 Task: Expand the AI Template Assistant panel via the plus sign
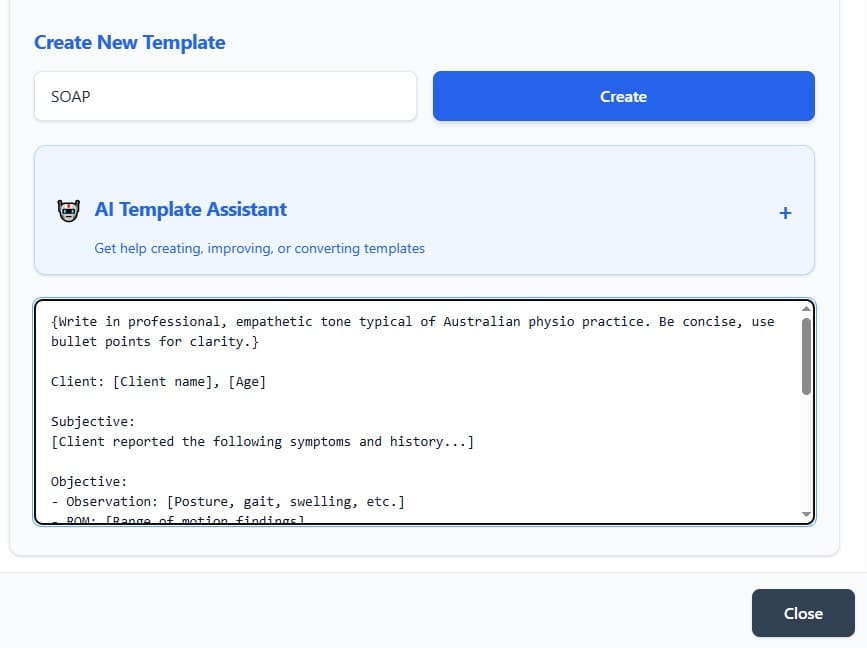coord(786,212)
